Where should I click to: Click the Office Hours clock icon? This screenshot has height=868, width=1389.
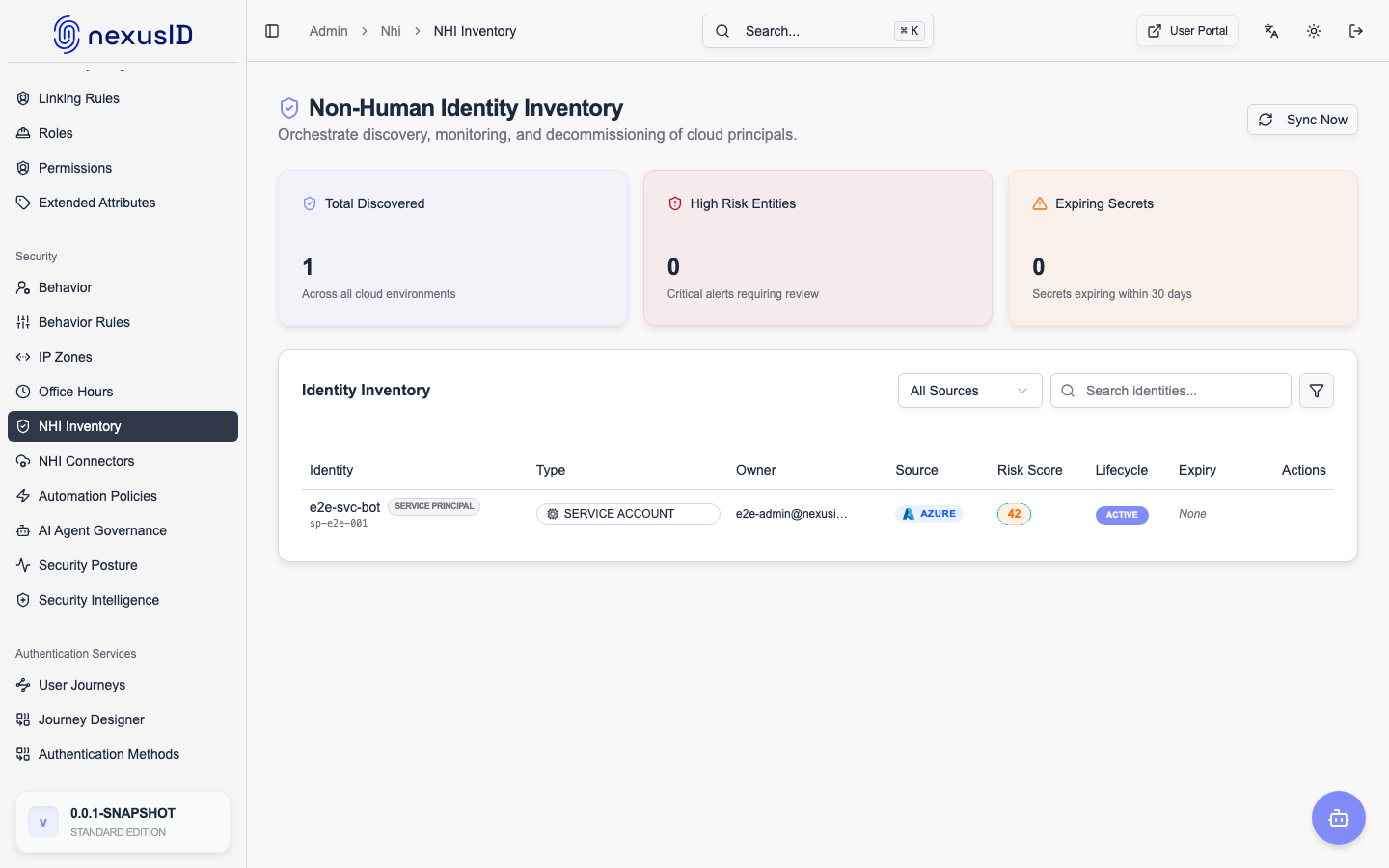(23, 392)
